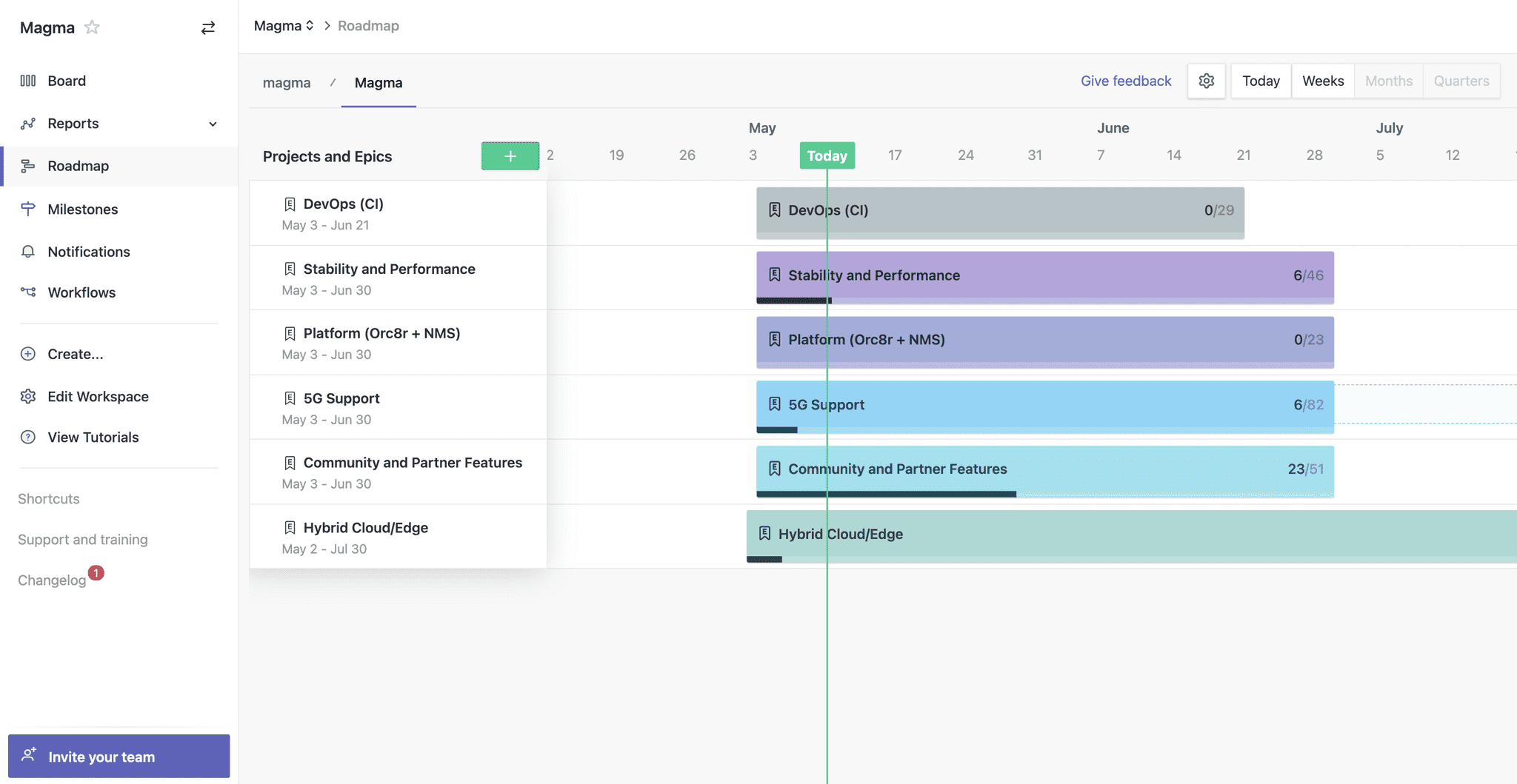The height and width of the screenshot is (784, 1517).
Task: Select the Reports graph icon
Action: [27, 123]
